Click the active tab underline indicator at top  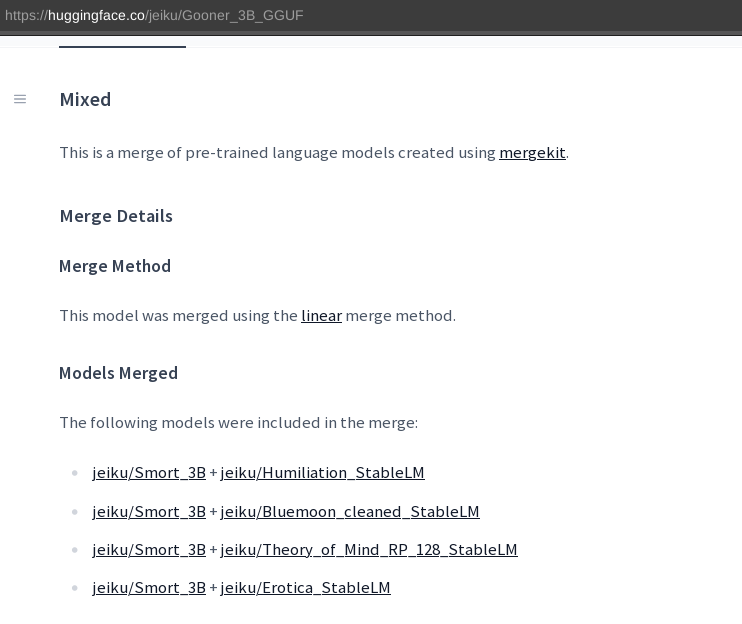coord(122,46)
